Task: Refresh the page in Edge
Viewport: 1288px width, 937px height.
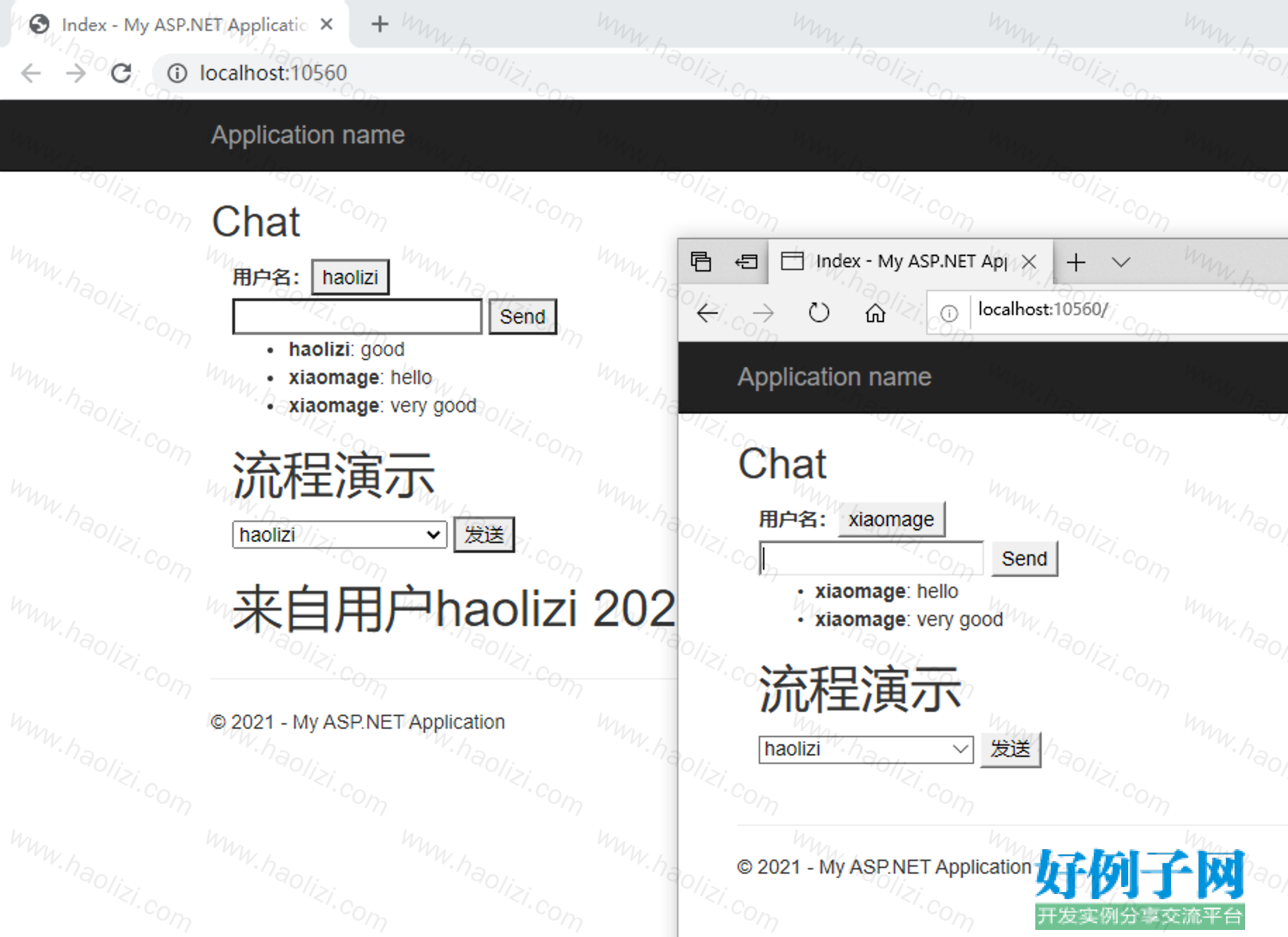Action: tap(819, 312)
